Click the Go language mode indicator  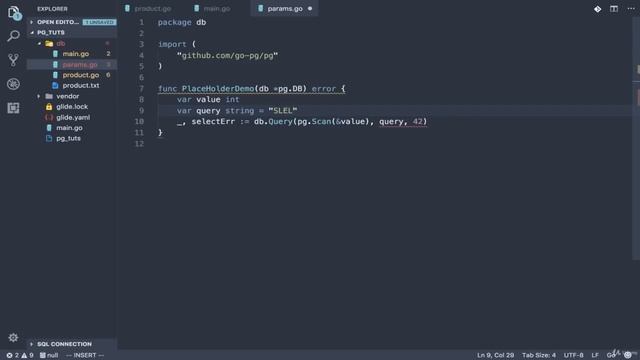611,355
